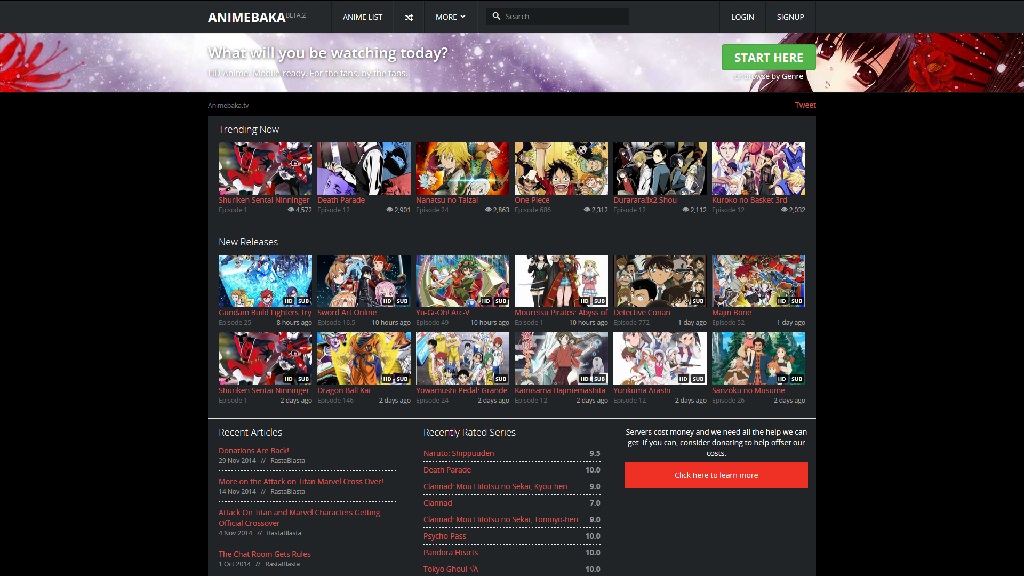Viewport: 1024px width, 576px height.
Task: Open the MORE dropdown menu
Action: pos(450,17)
